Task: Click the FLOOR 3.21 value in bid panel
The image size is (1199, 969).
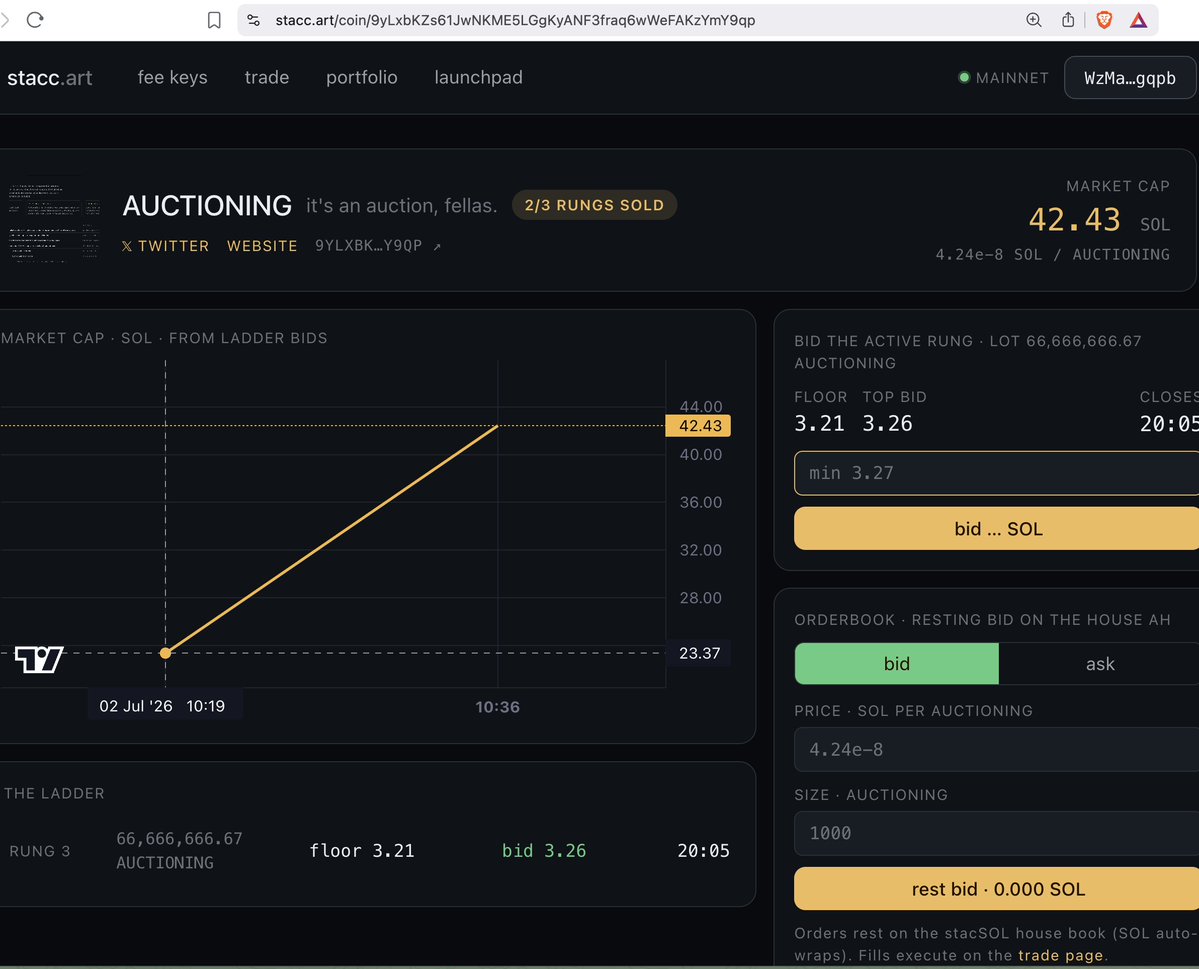Action: (819, 424)
